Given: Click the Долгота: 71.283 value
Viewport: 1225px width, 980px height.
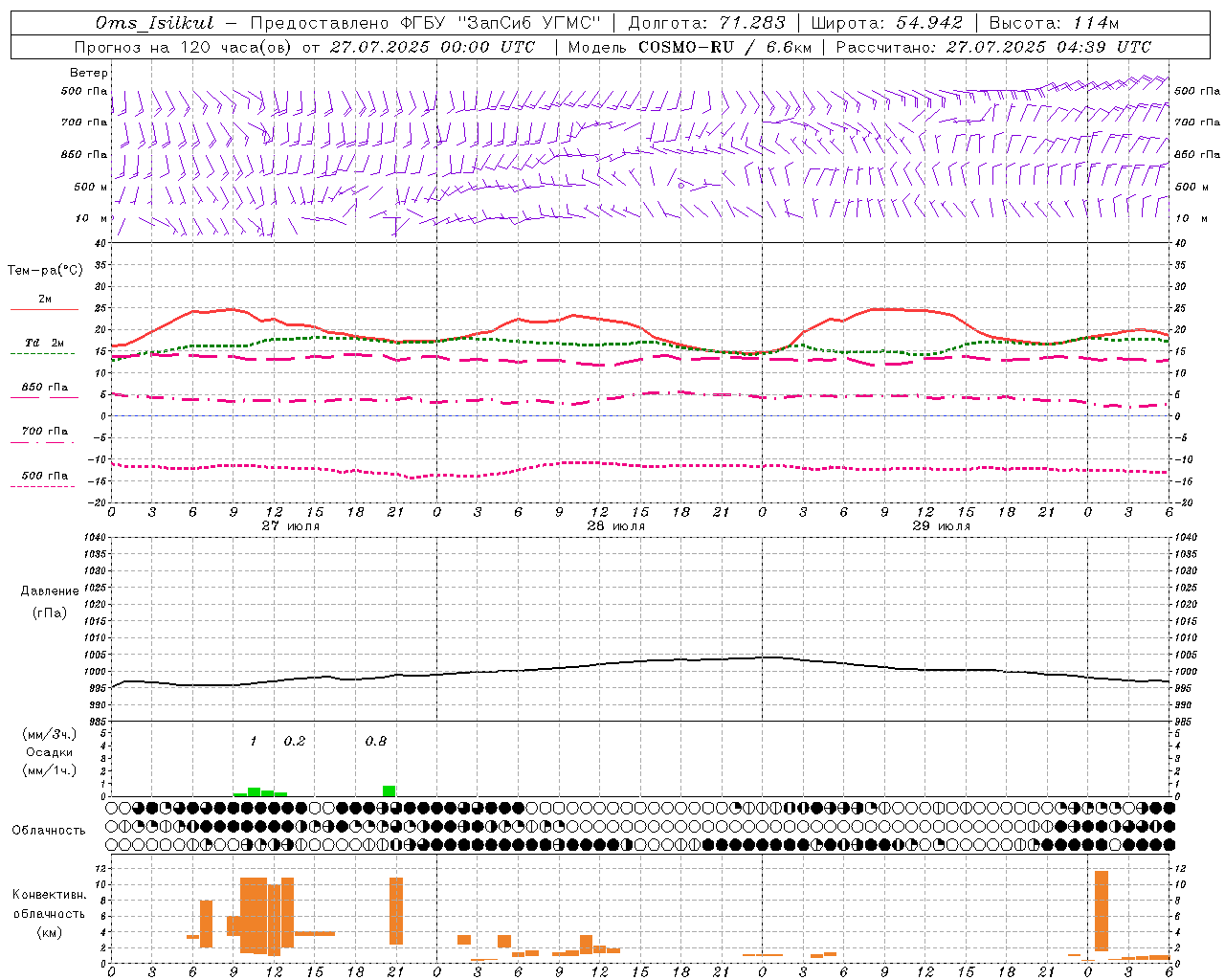Looking at the screenshot, I should (707, 23).
